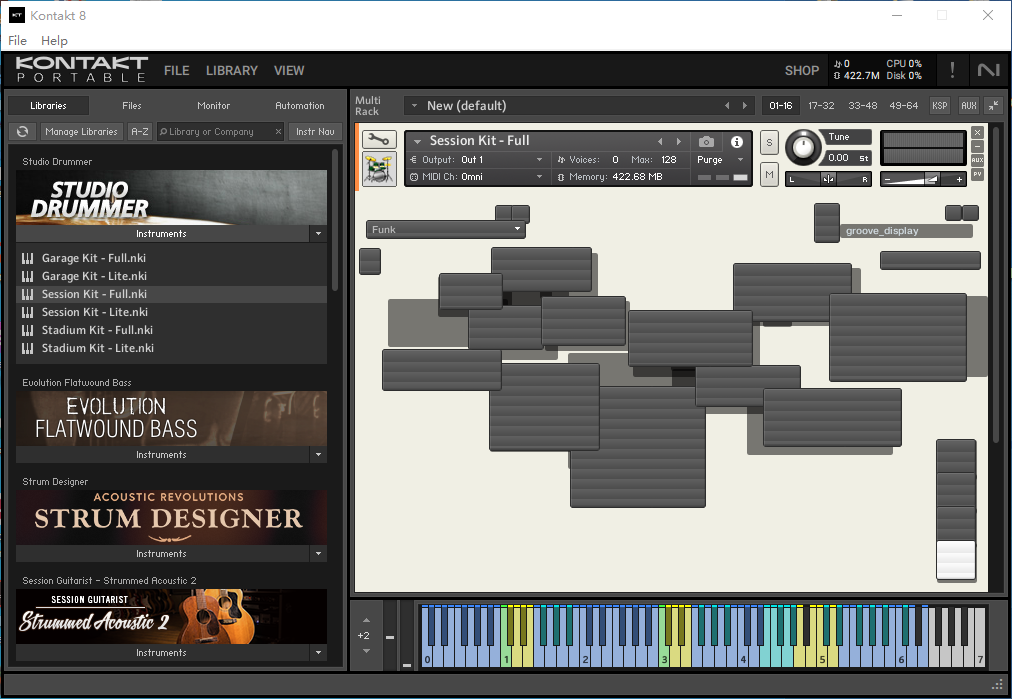Shift keyboard octave up
This screenshot has height=699, width=1012.
(366, 620)
